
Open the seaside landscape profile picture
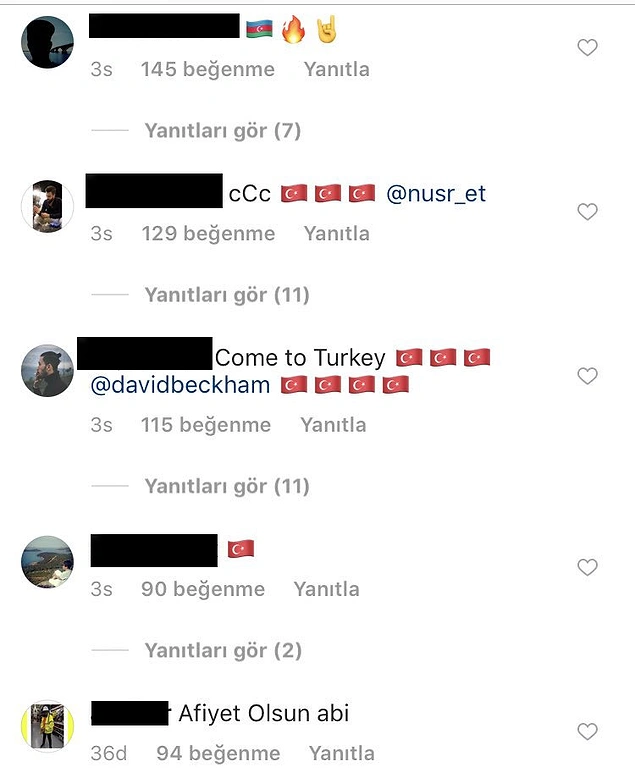coord(47,562)
